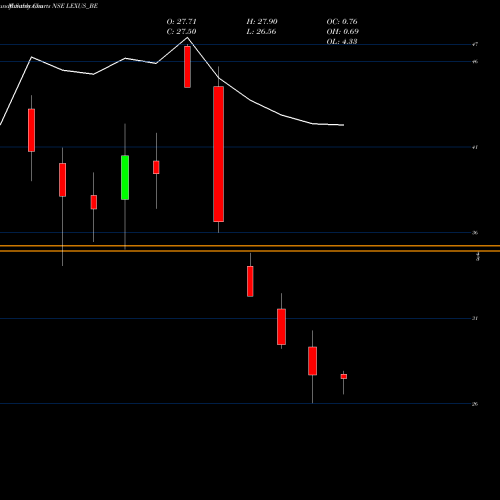Viewport: 500px width, 500px height.
Task: Click the 46 price axis label
Action: 475,61
